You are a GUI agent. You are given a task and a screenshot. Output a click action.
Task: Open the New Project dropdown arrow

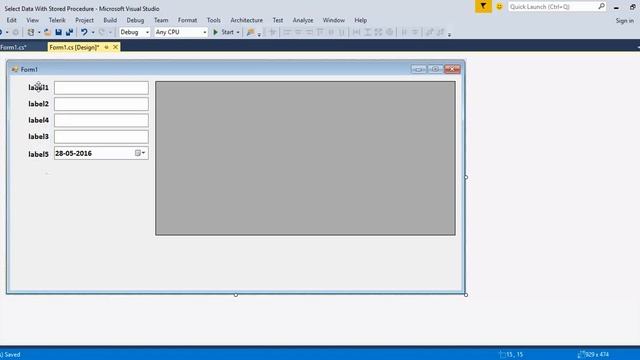39,32
